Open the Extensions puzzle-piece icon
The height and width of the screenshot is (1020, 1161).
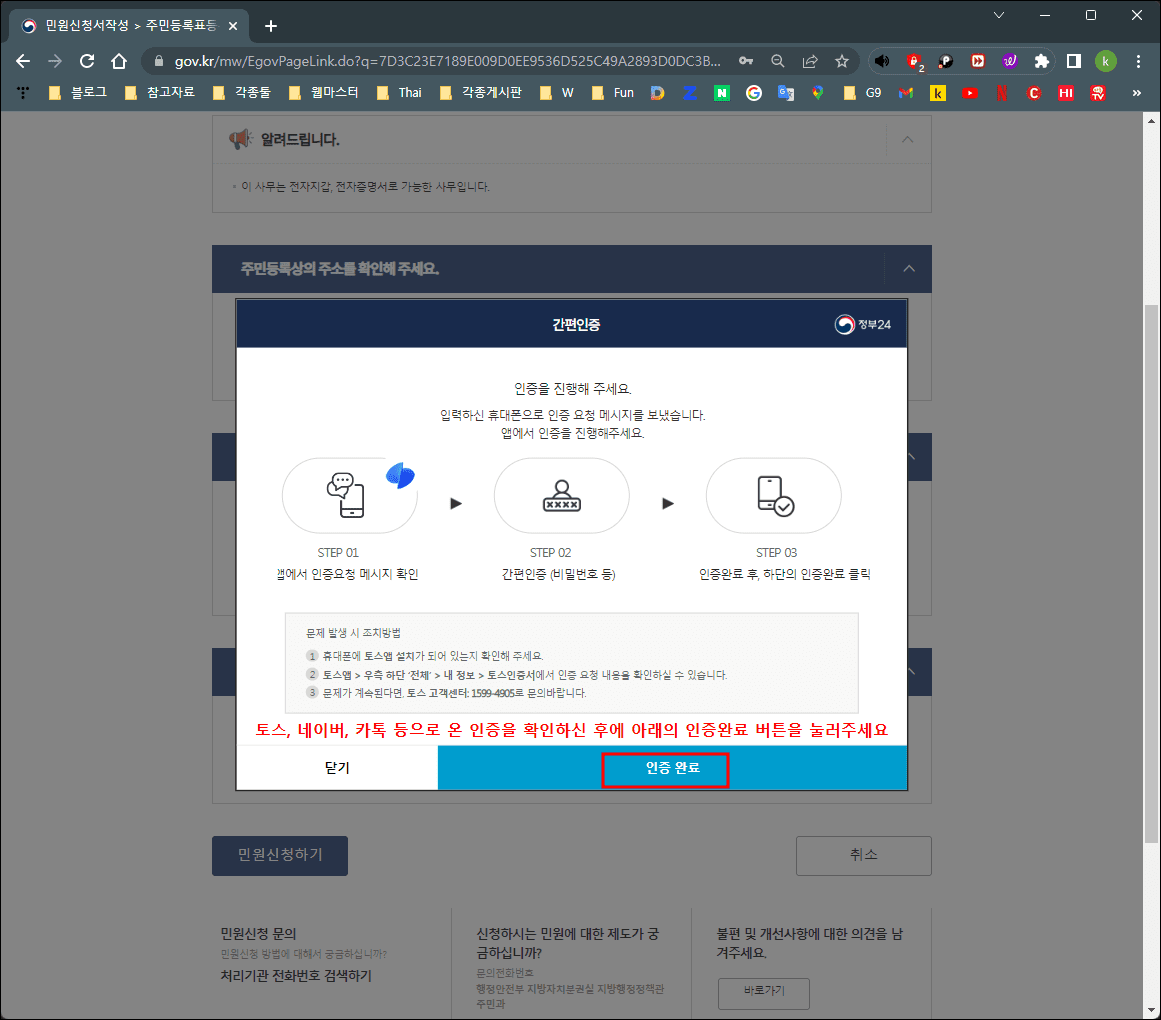pyautogui.click(x=1040, y=61)
